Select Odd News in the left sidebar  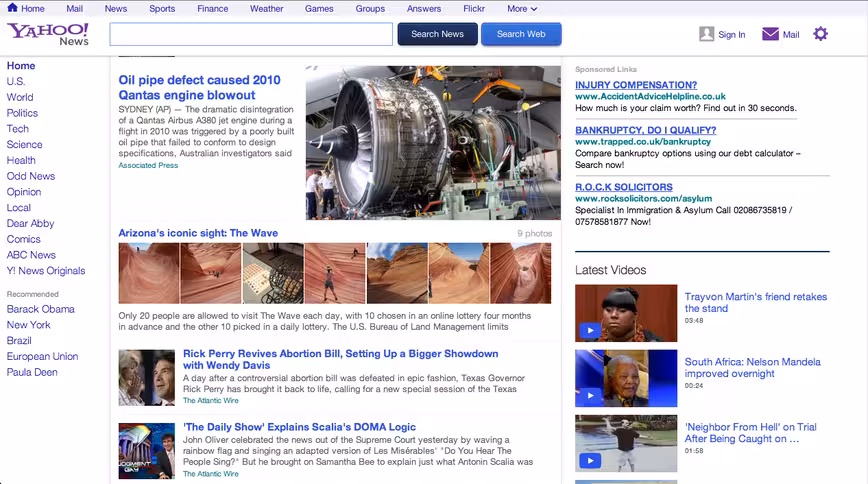[31, 176]
